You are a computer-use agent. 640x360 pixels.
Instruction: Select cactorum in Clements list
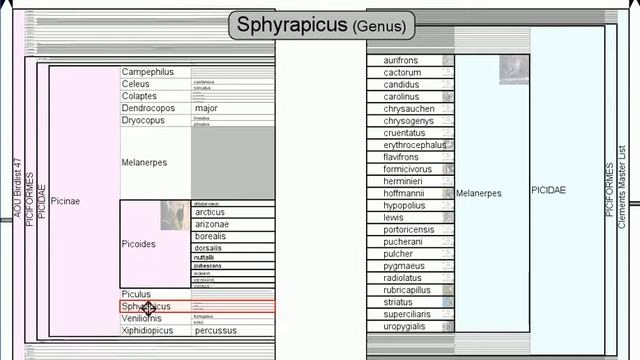pyautogui.click(x=411, y=73)
